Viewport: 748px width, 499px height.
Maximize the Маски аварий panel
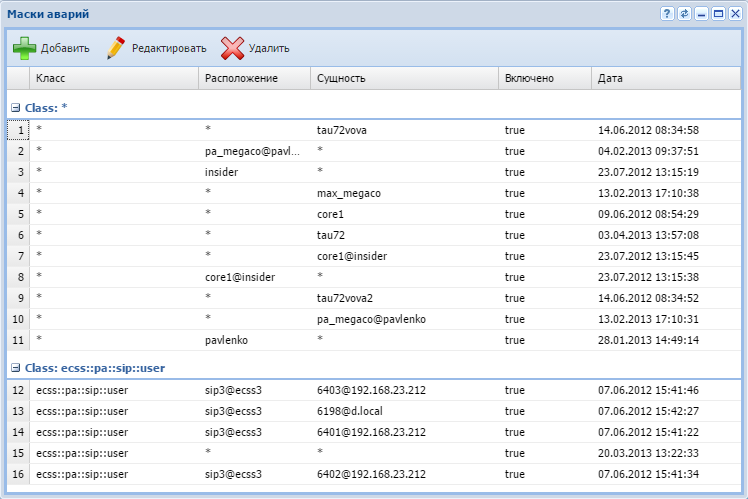[718, 14]
